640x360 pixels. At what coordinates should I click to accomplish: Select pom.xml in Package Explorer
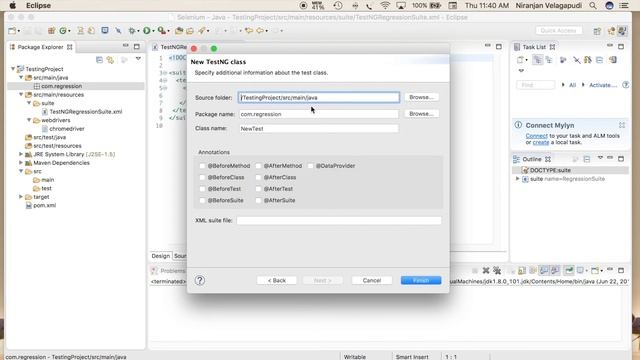point(44,205)
